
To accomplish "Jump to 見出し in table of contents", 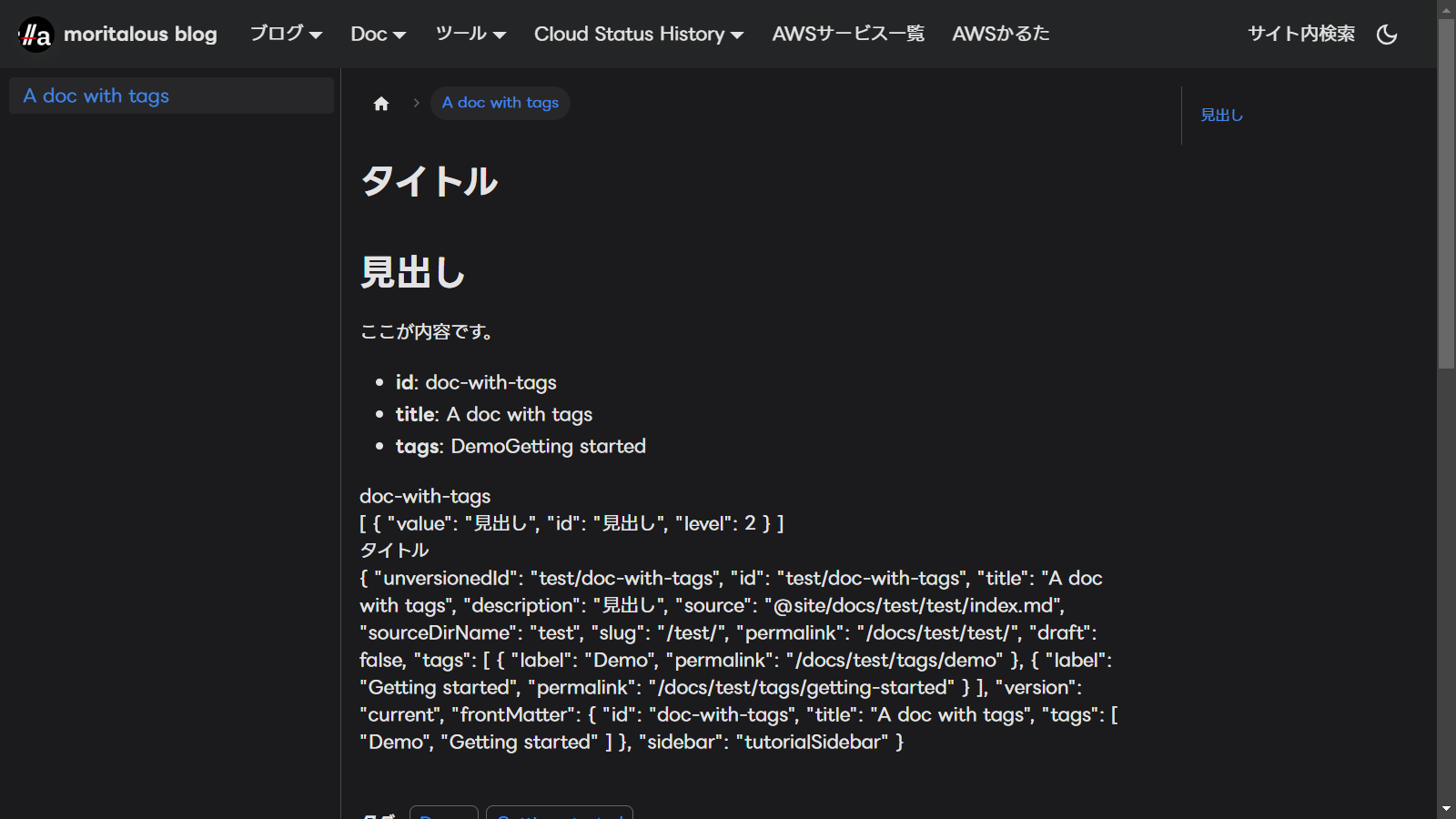I will pos(1221,116).
